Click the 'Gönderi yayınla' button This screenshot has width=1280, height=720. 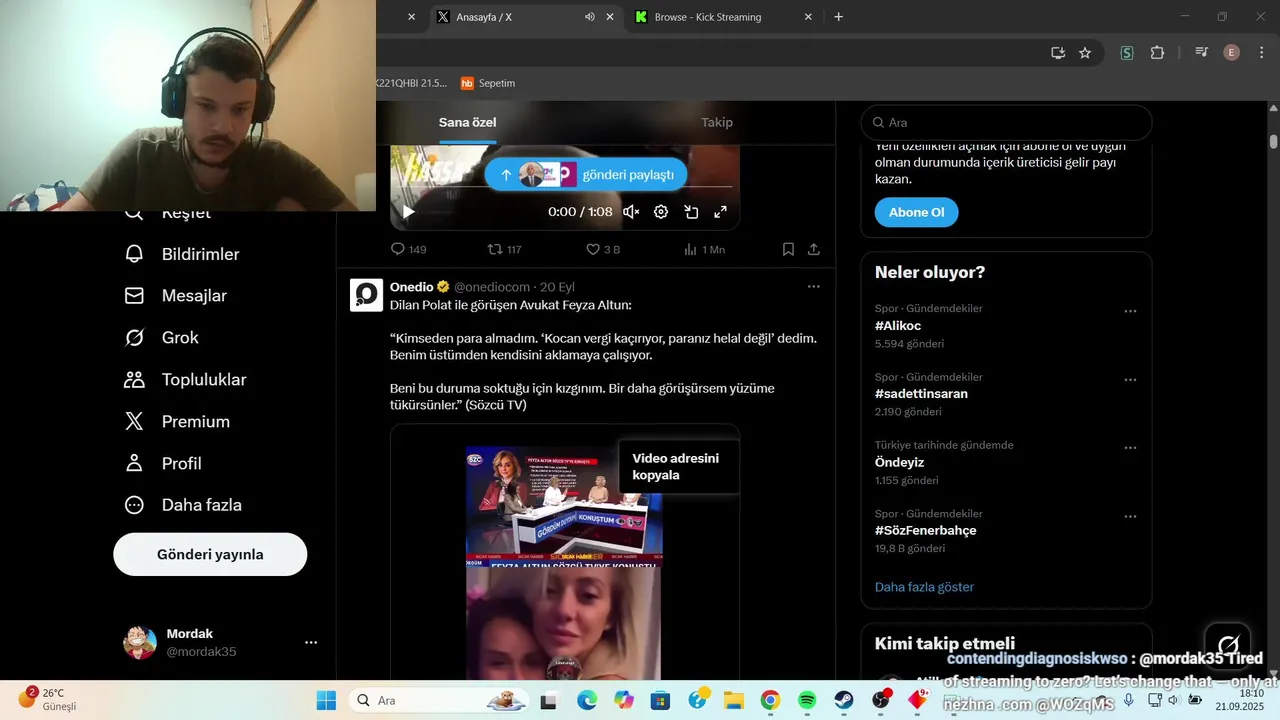[x=210, y=554]
